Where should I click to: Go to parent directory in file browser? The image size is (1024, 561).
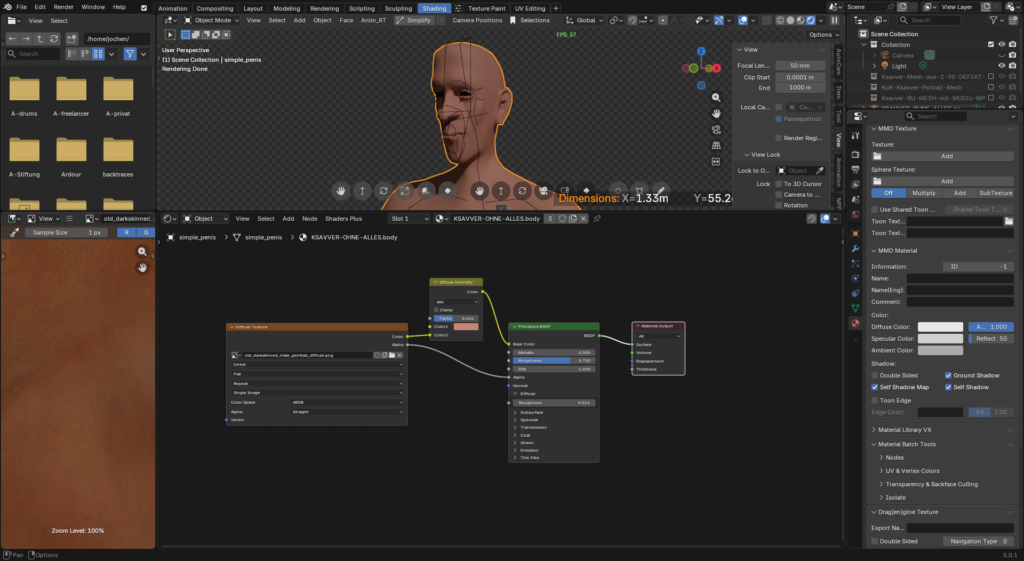[40, 39]
